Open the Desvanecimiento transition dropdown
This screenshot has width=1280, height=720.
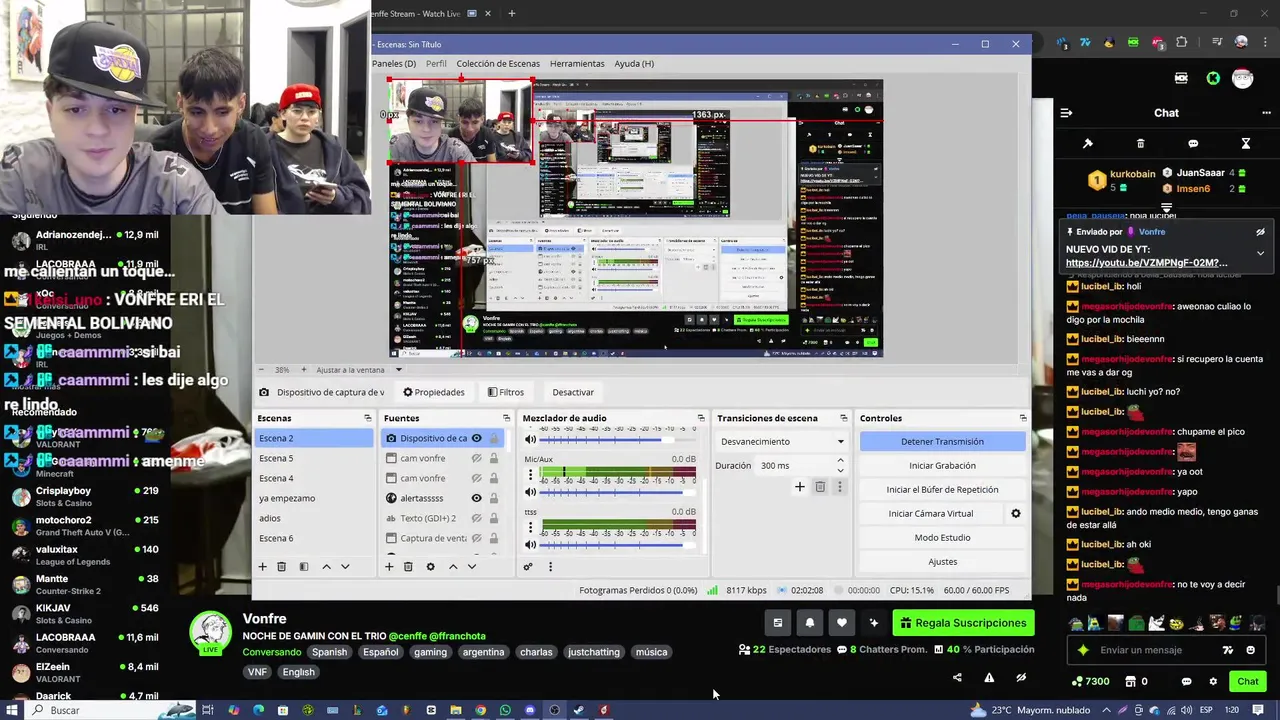click(x=782, y=441)
